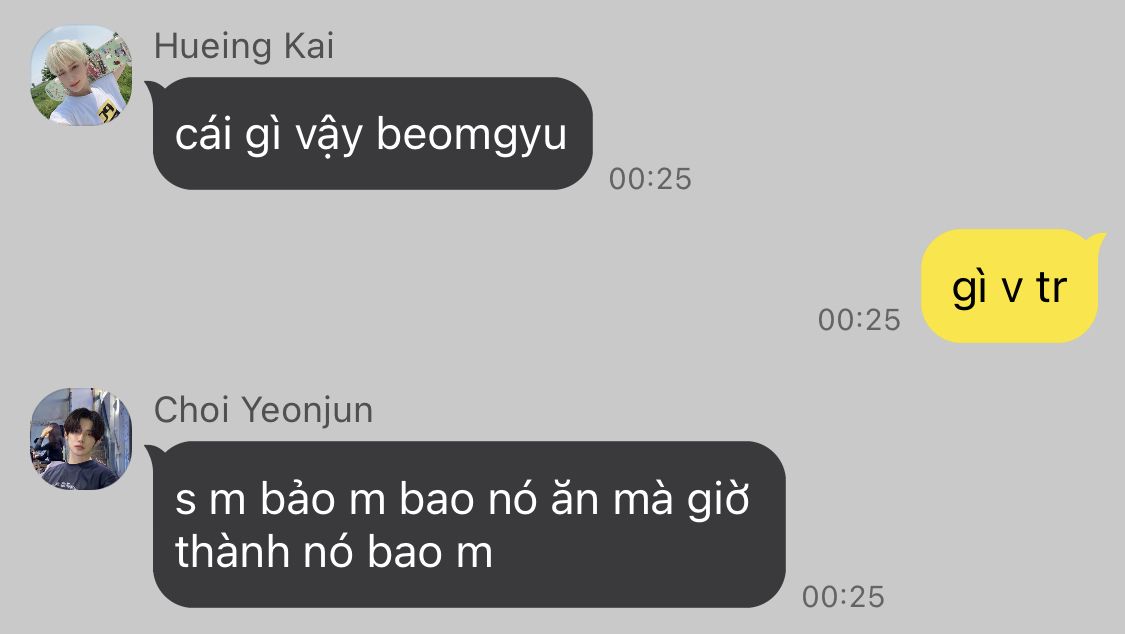Click the timestamp beside Choi Yeonjun's message
Viewport: 1125px width, 634px height.
843,597
